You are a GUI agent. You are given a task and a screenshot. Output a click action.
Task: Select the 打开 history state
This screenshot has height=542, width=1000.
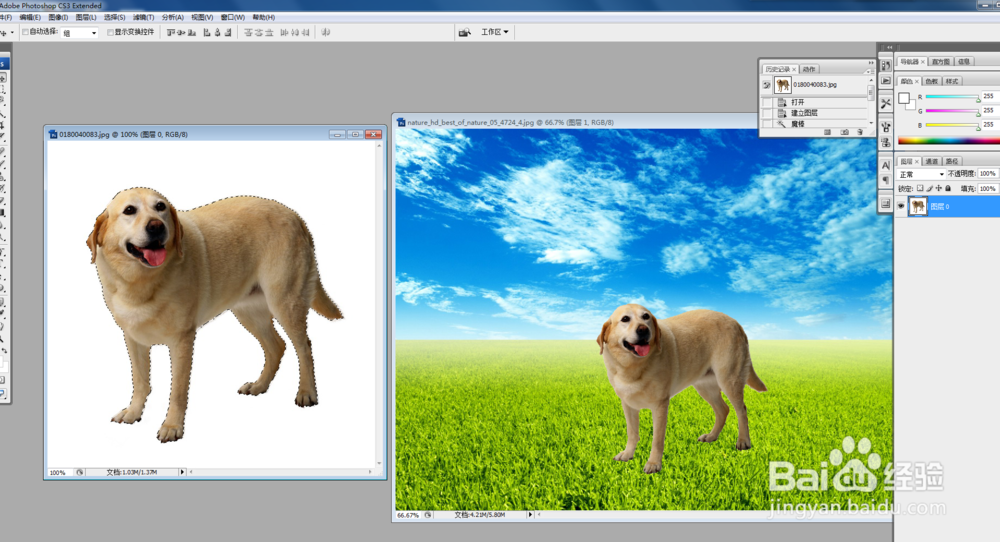coord(798,102)
